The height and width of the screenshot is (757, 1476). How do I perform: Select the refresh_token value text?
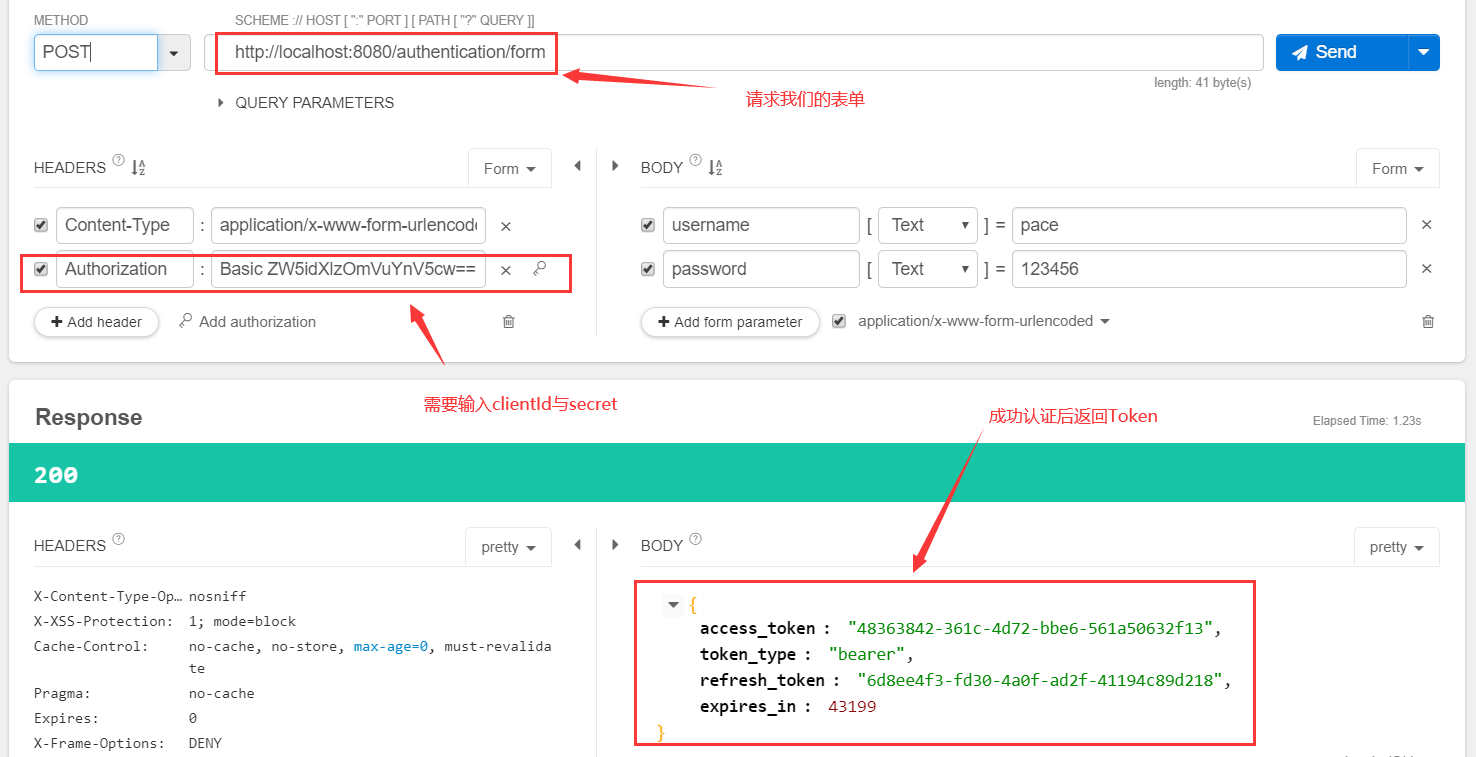(x=1041, y=680)
